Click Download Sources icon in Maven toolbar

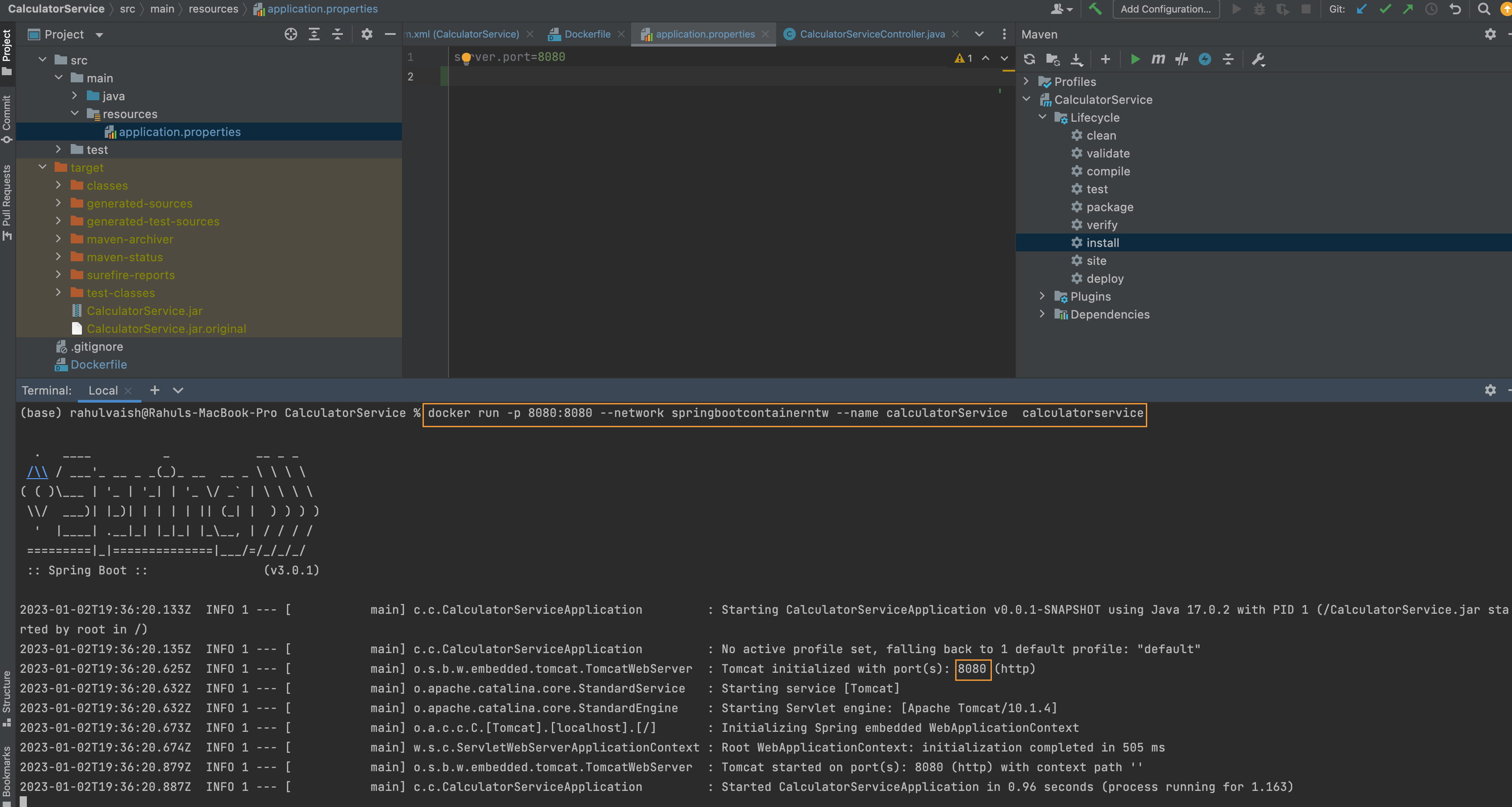point(1076,59)
